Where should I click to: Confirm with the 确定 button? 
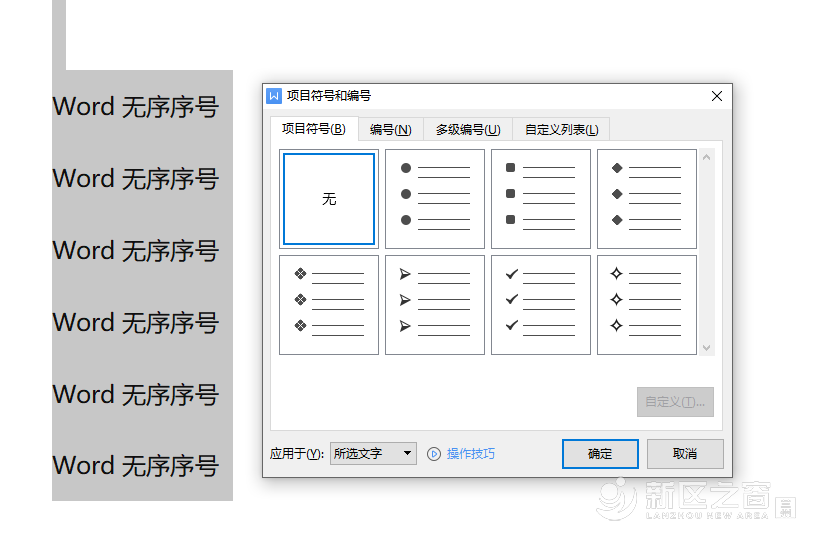600,454
